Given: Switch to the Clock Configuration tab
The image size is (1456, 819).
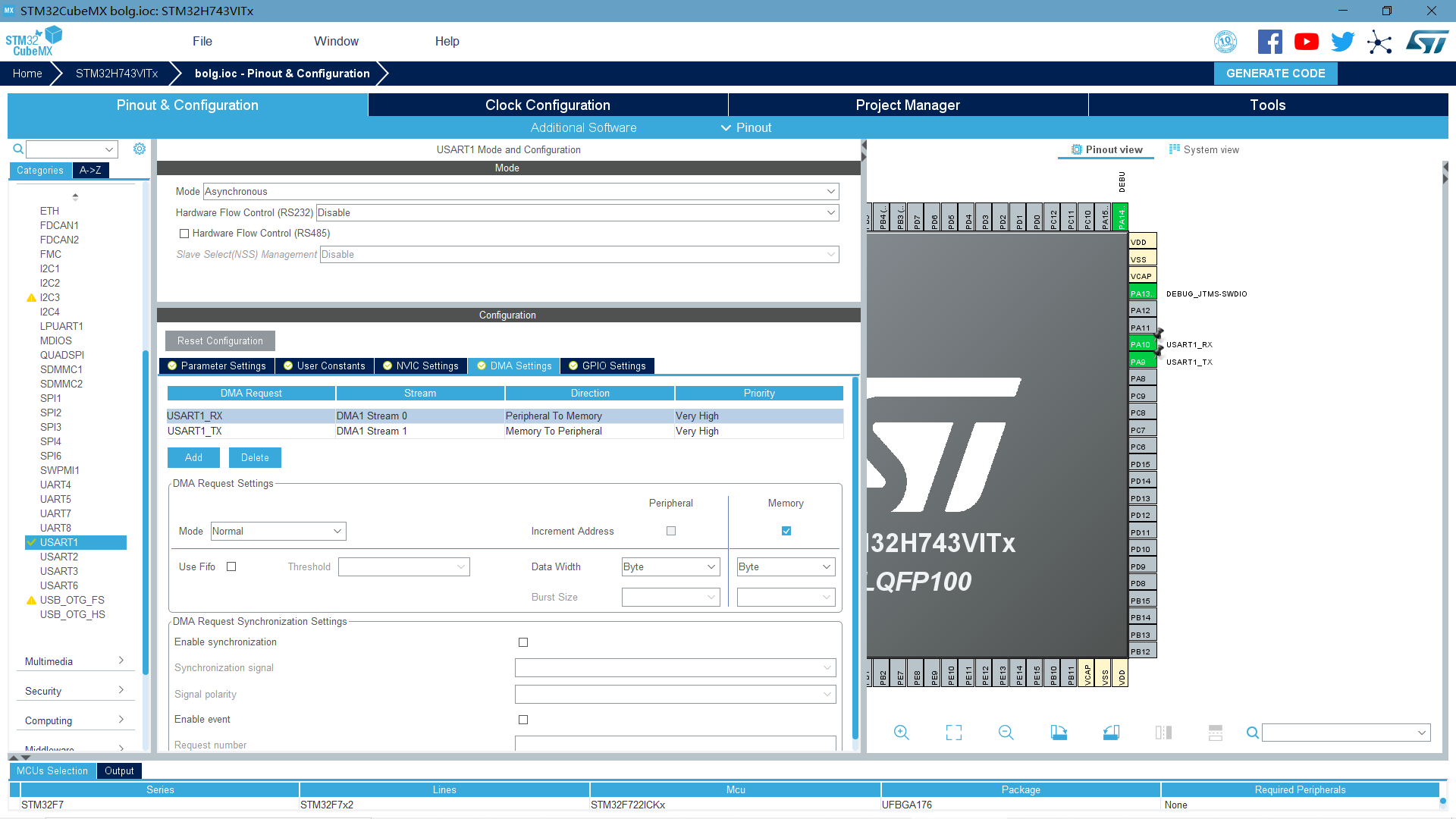Looking at the screenshot, I should click(548, 105).
